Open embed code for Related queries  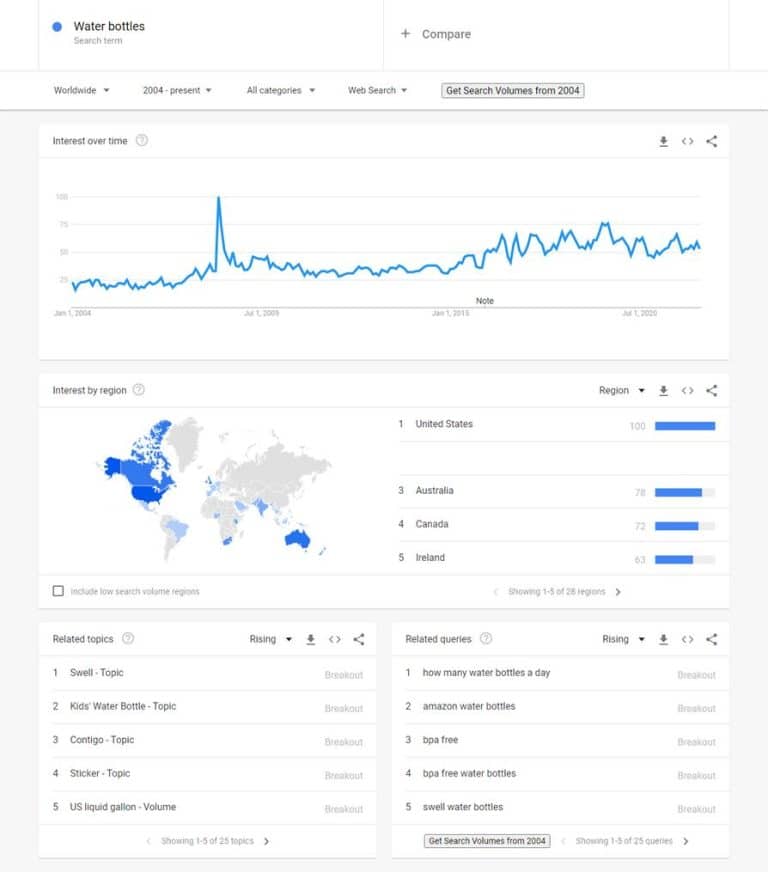687,638
